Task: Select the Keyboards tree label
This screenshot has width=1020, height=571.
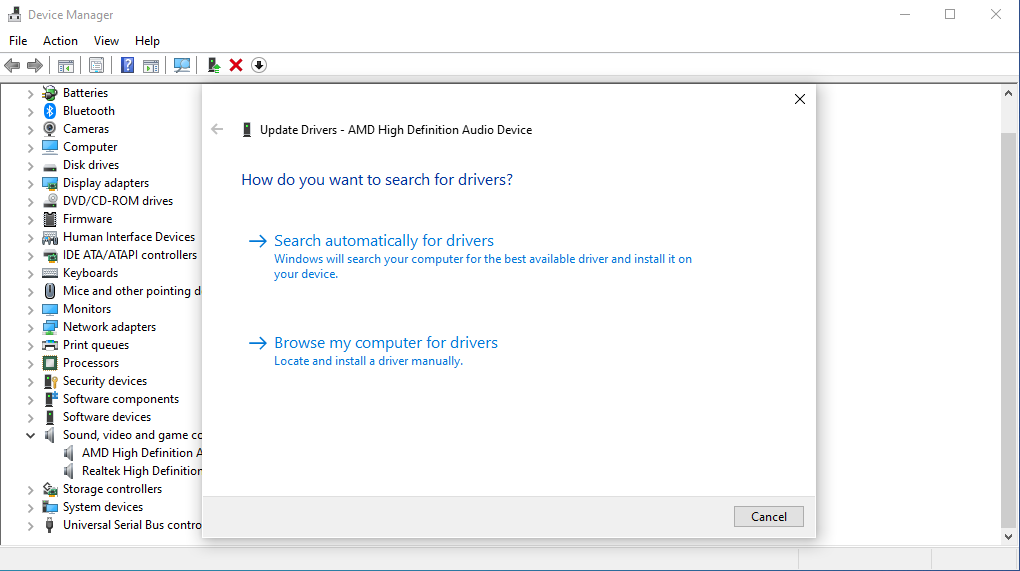Action: [90, 273]
